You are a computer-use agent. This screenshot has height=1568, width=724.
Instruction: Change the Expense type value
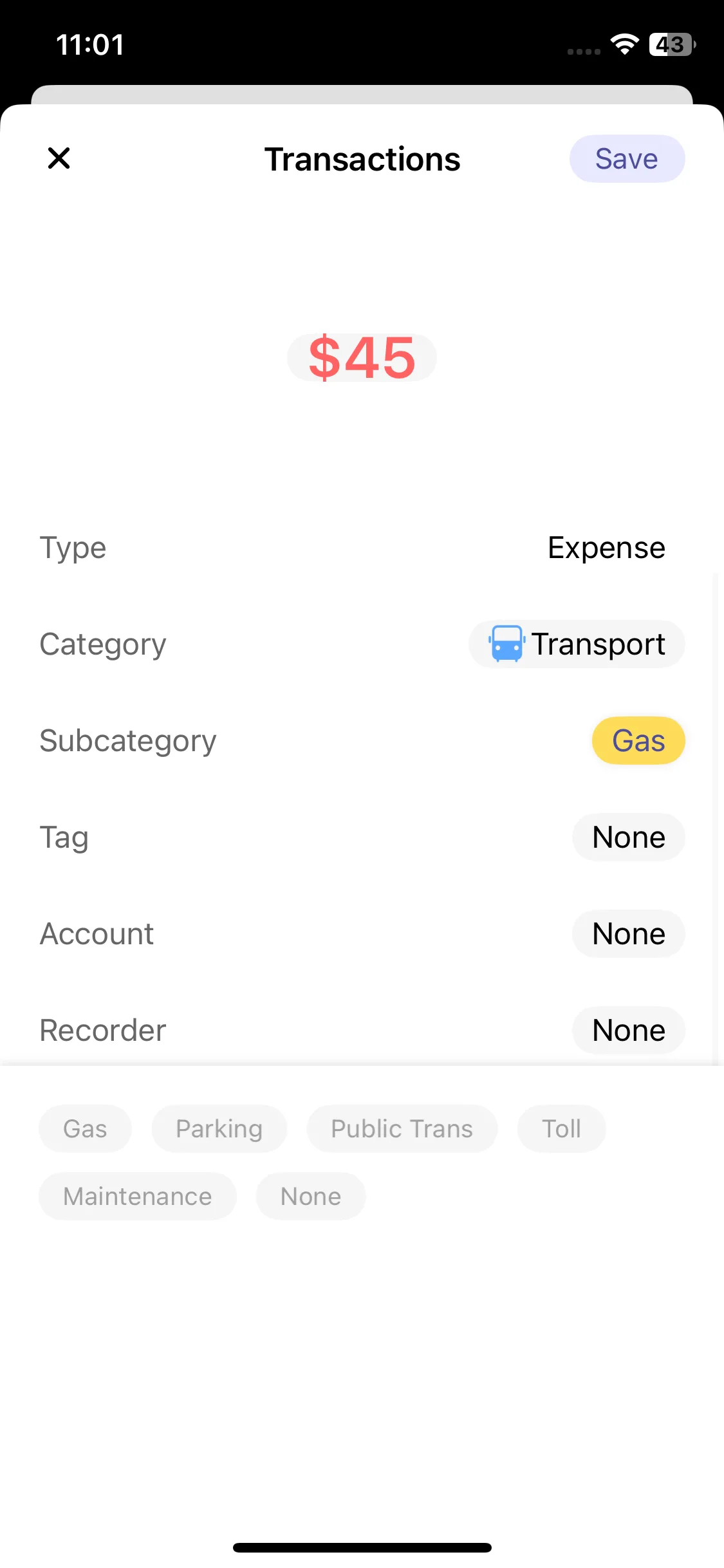click(x=606, y=548)
